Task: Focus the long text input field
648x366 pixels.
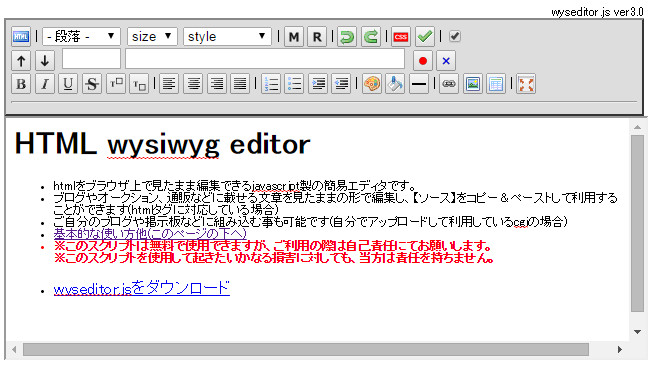Action: coord(265,59)
